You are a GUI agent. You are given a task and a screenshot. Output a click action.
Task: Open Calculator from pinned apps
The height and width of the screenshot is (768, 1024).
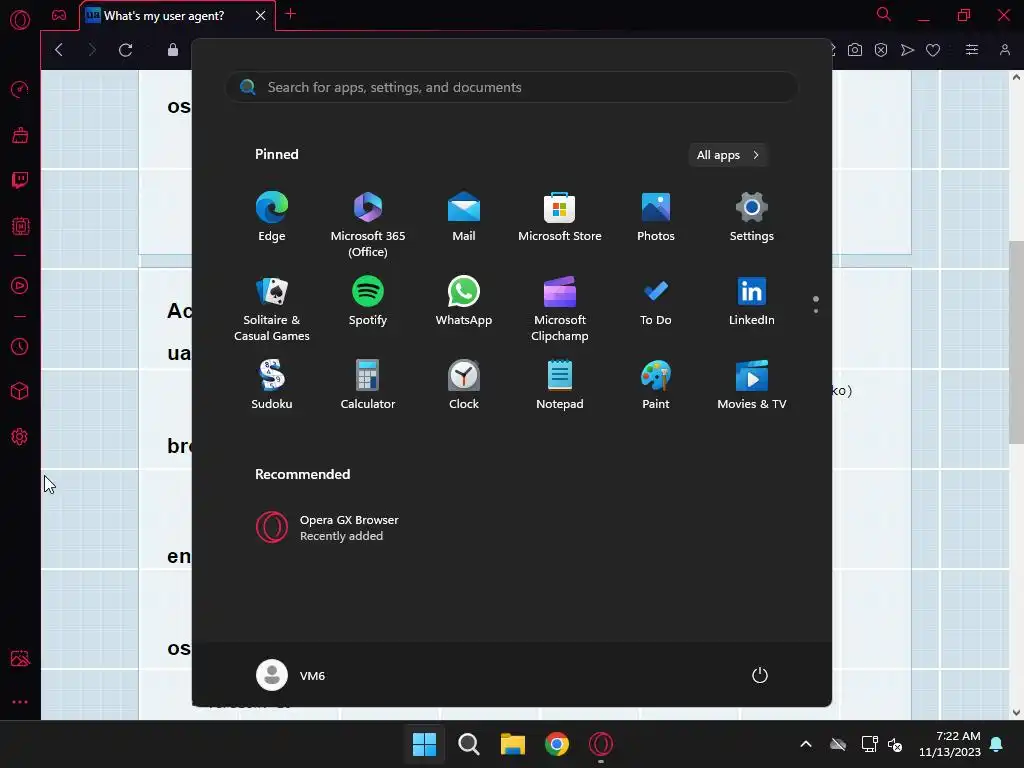(368, 385)
